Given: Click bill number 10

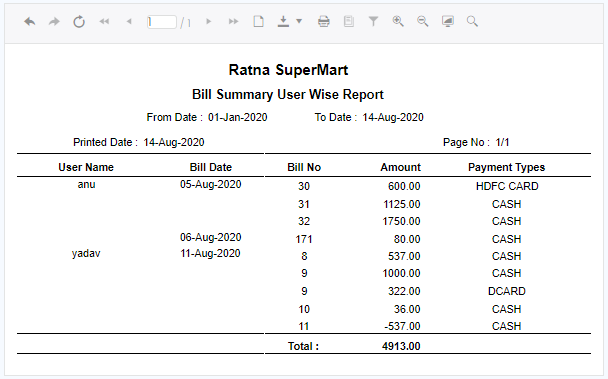Looking at the screenshot, I should [x=304, y=310].
